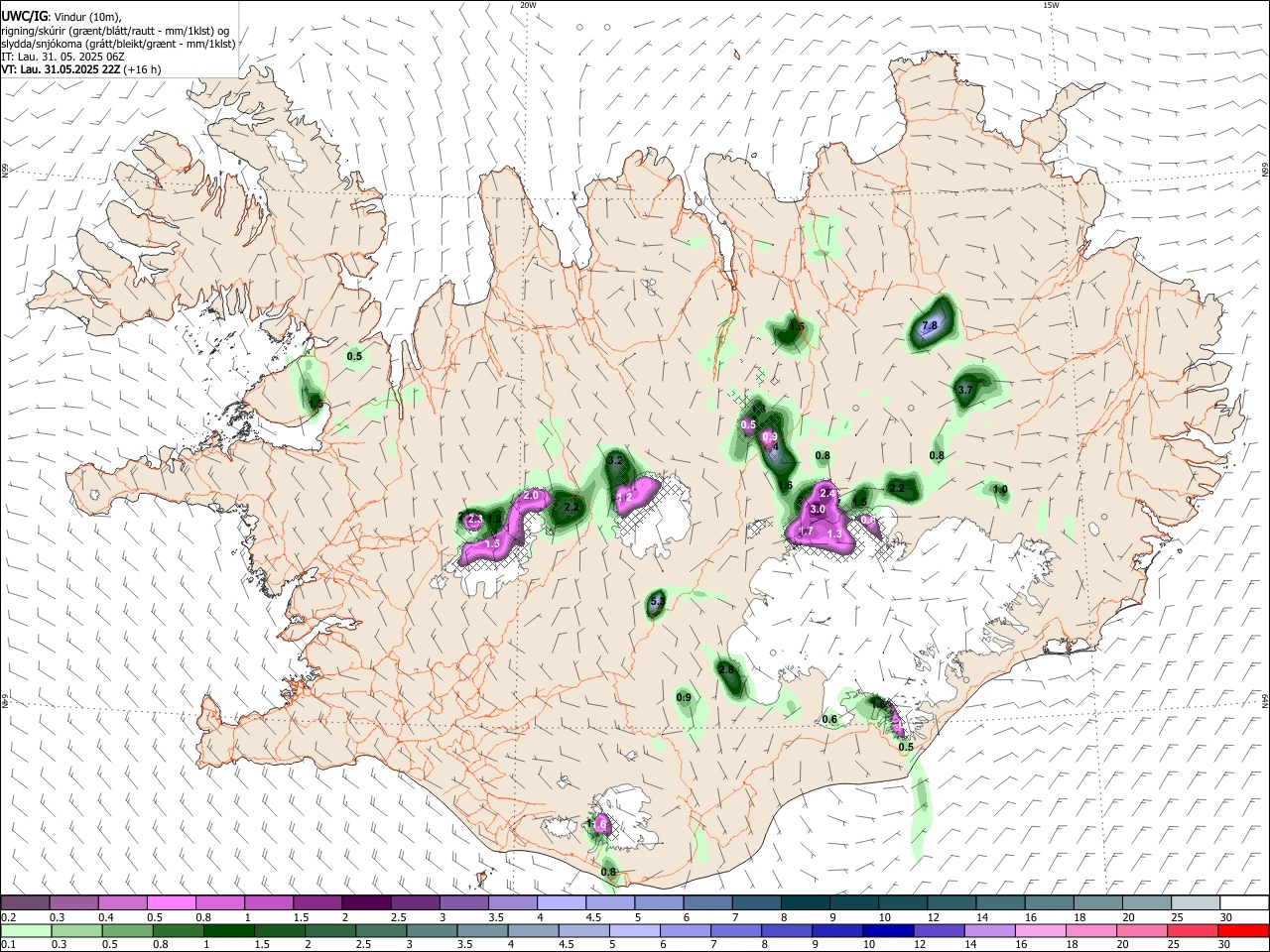This screenshot has height=952, width=1270.
Task: Select the 'IT: Lau. 31. 05. 2025 06Z' line
Action: [x=63, y=57]
